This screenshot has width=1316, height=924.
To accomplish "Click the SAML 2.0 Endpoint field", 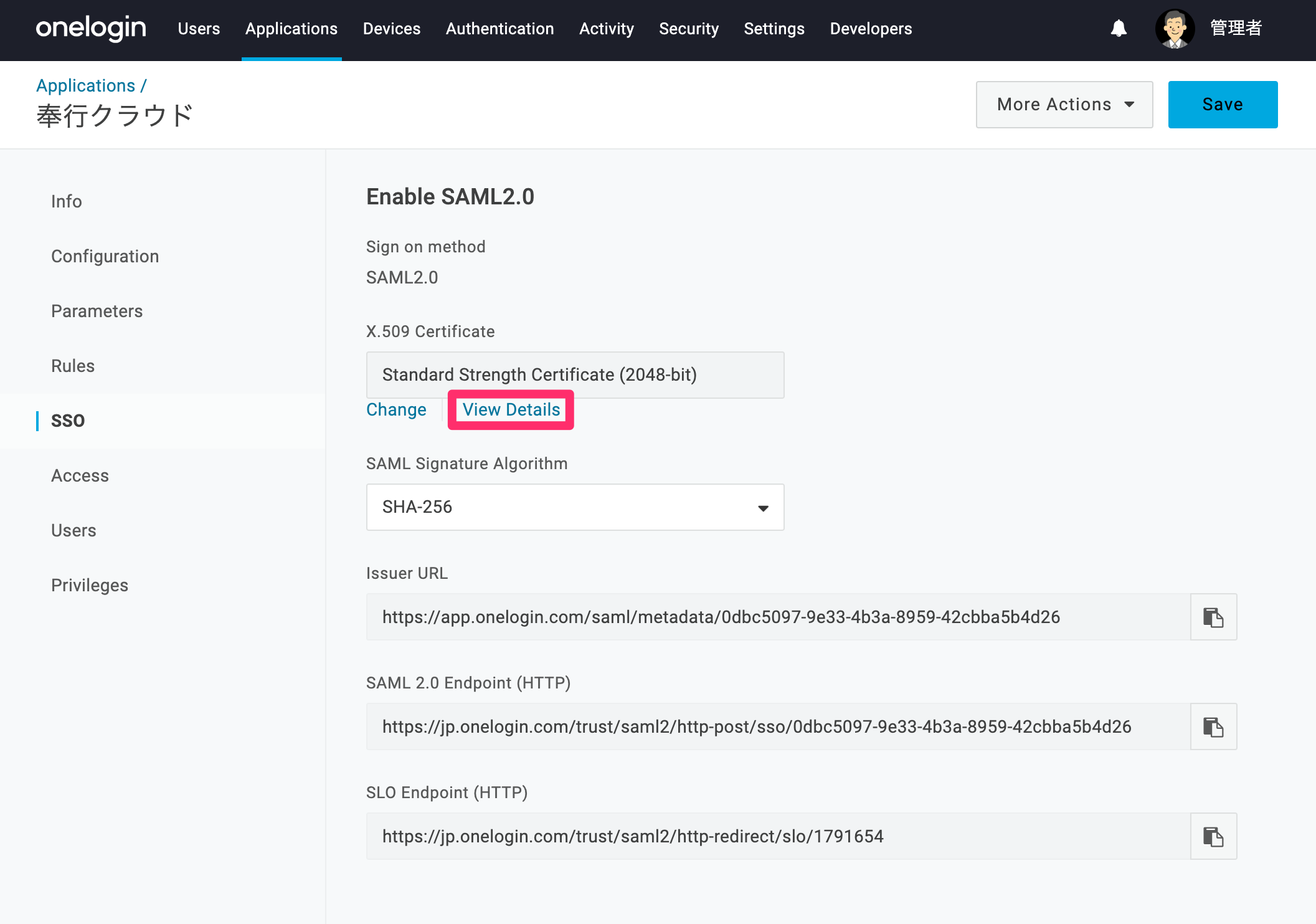I will (x=779, y=726).
